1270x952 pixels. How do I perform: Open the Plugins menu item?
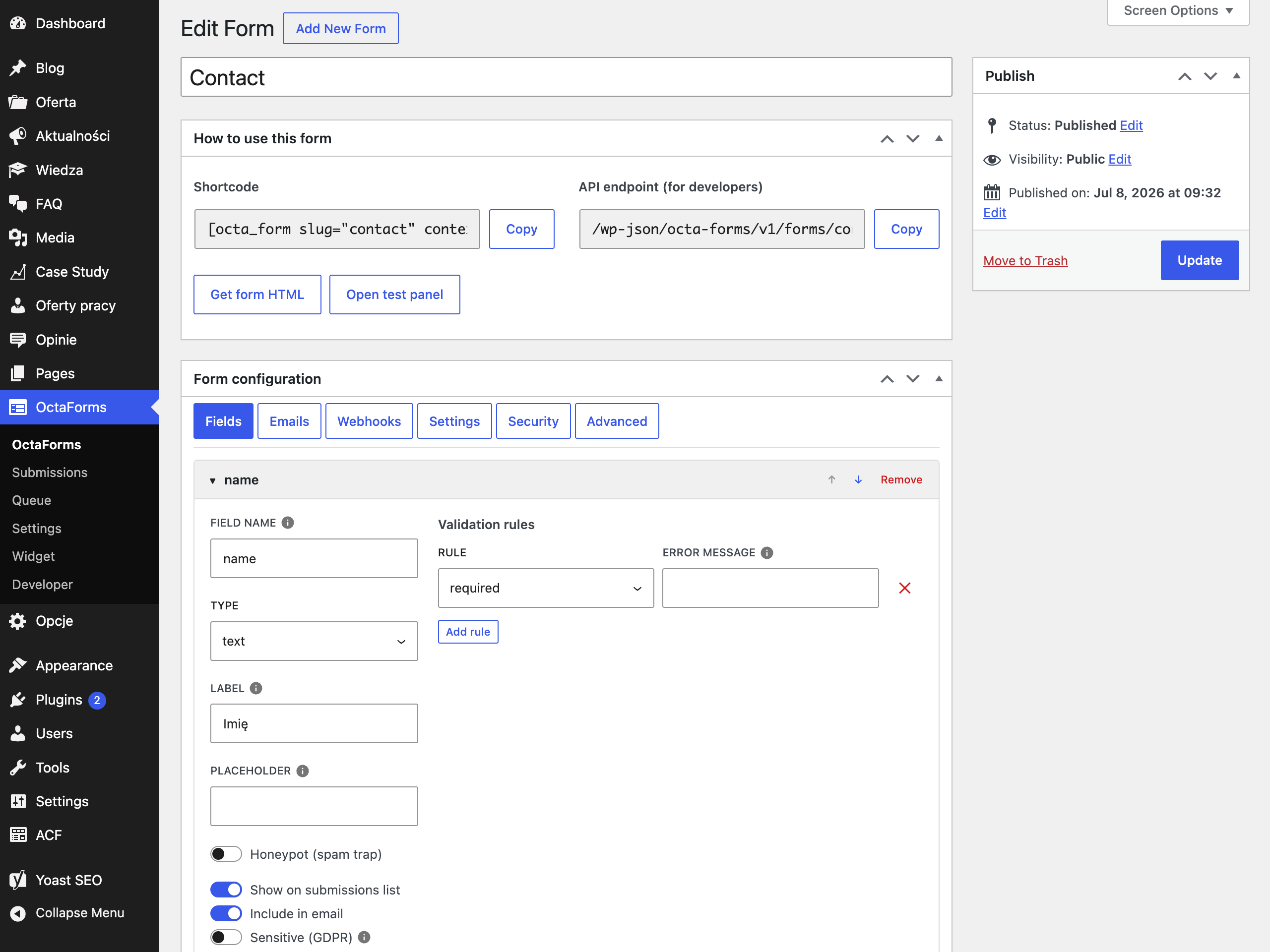click(79, 700)
